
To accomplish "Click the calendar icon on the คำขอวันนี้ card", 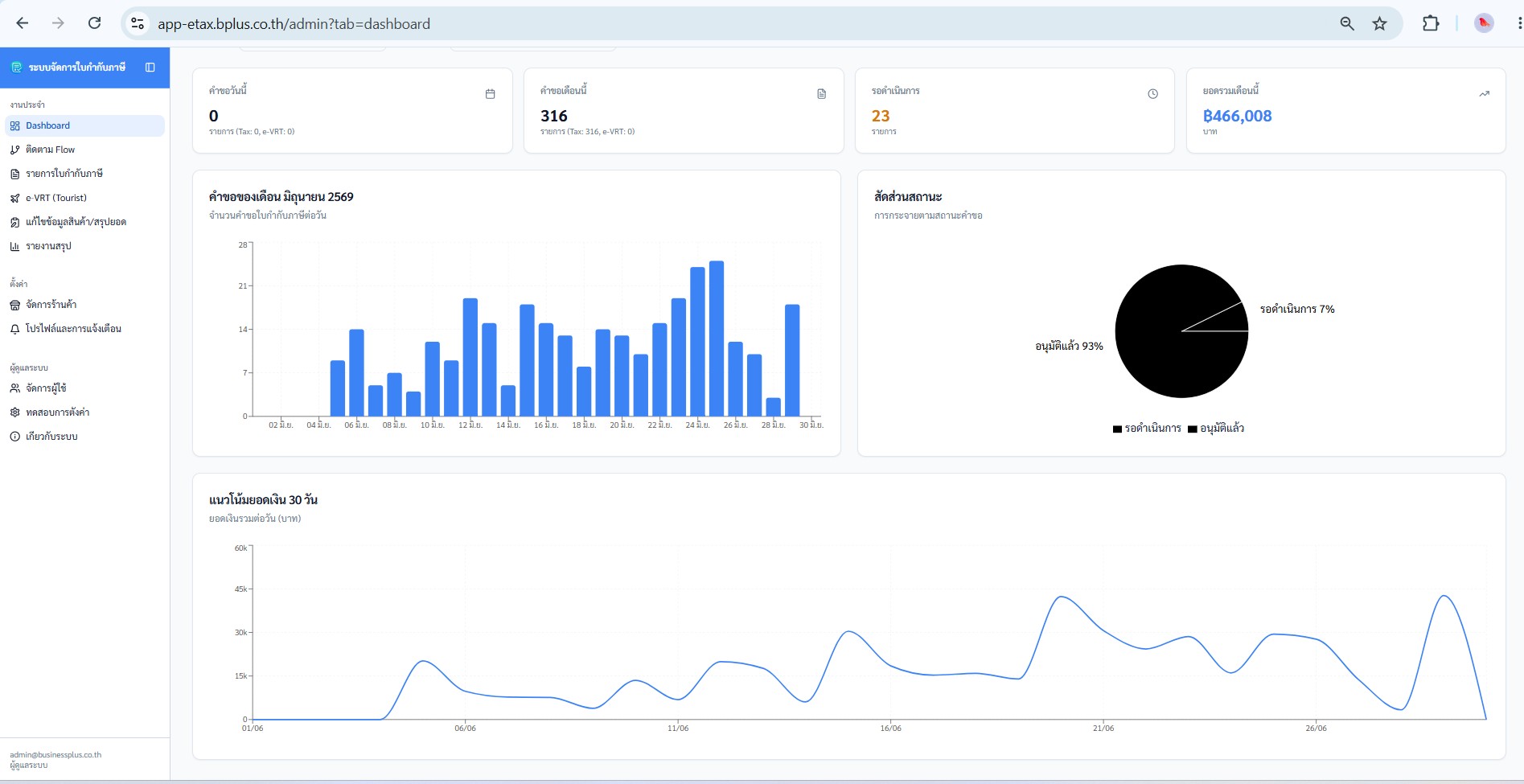I will click(x=490, y=94).
